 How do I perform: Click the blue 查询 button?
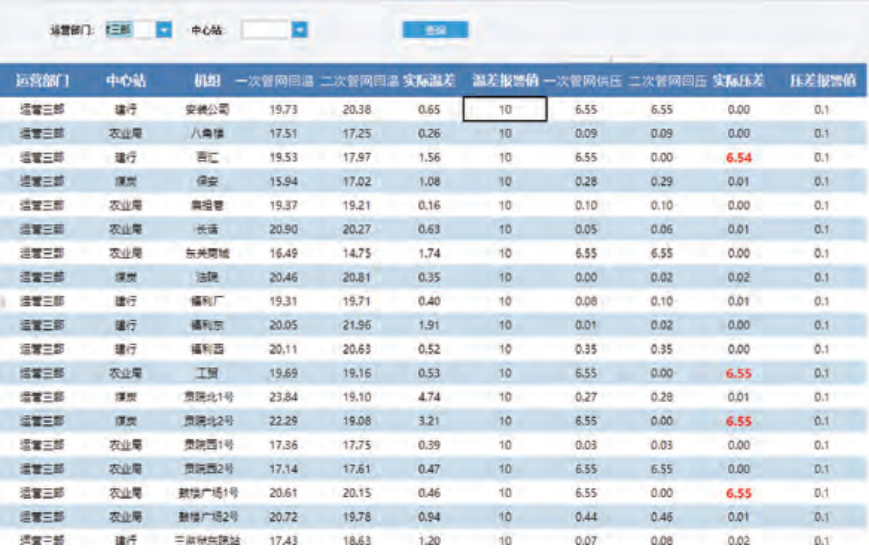435,30
